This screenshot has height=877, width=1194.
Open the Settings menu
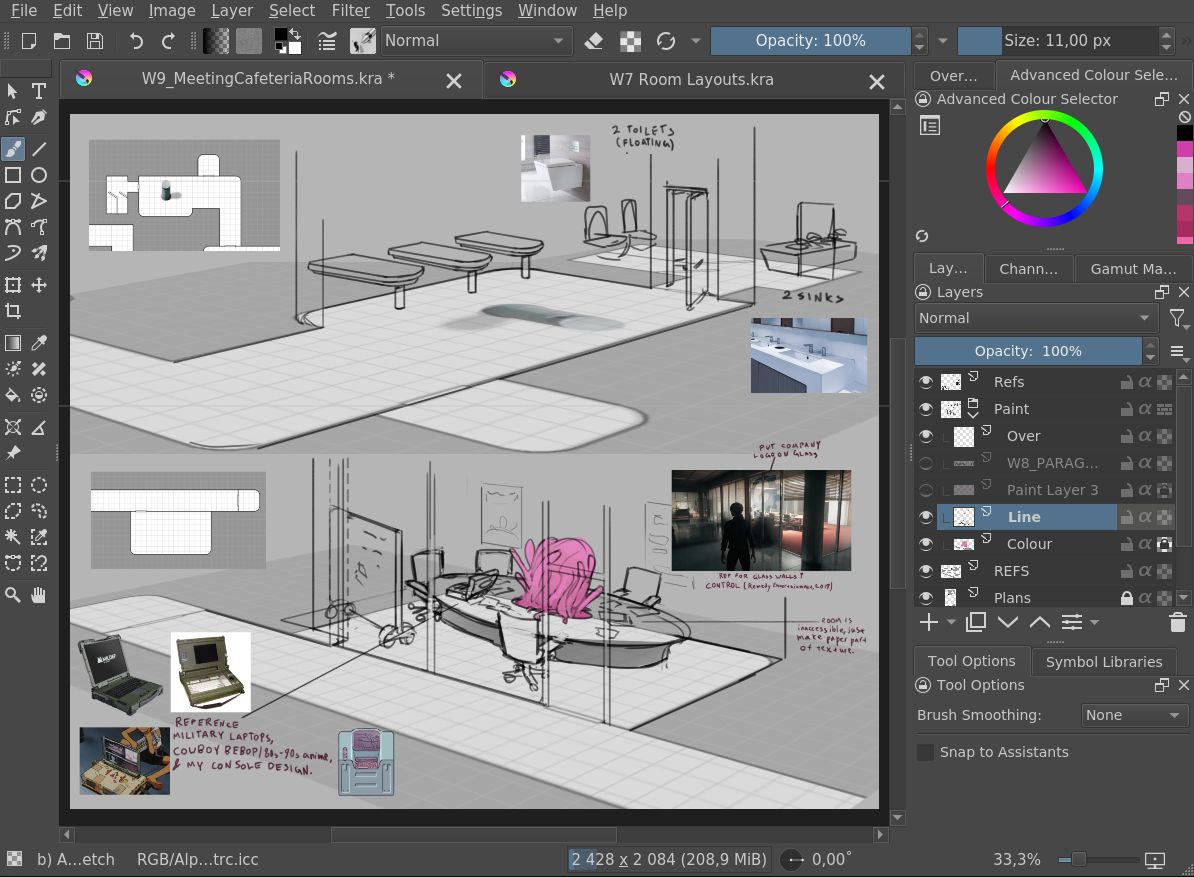click(471, 11)
